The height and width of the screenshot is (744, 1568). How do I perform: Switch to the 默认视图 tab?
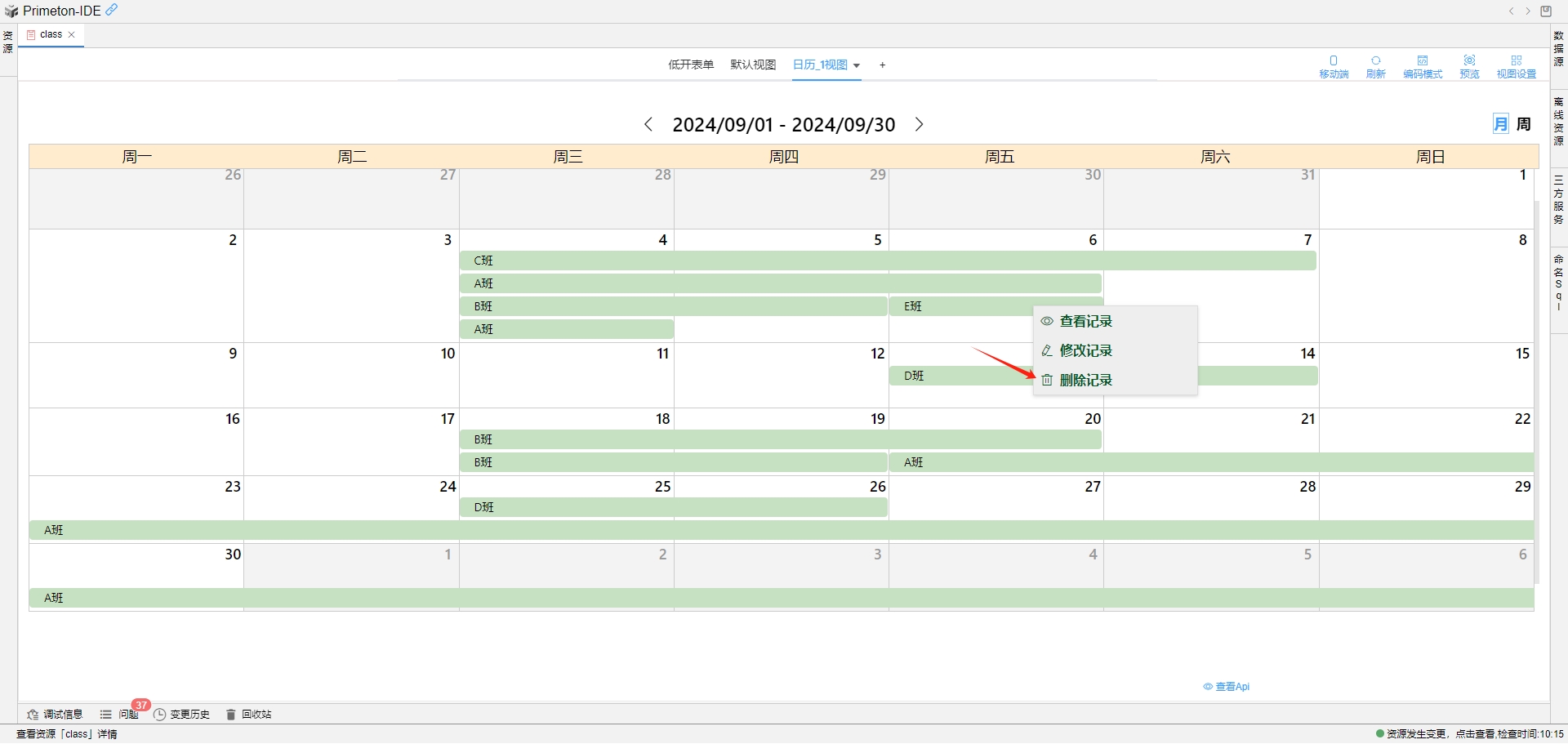752,65
